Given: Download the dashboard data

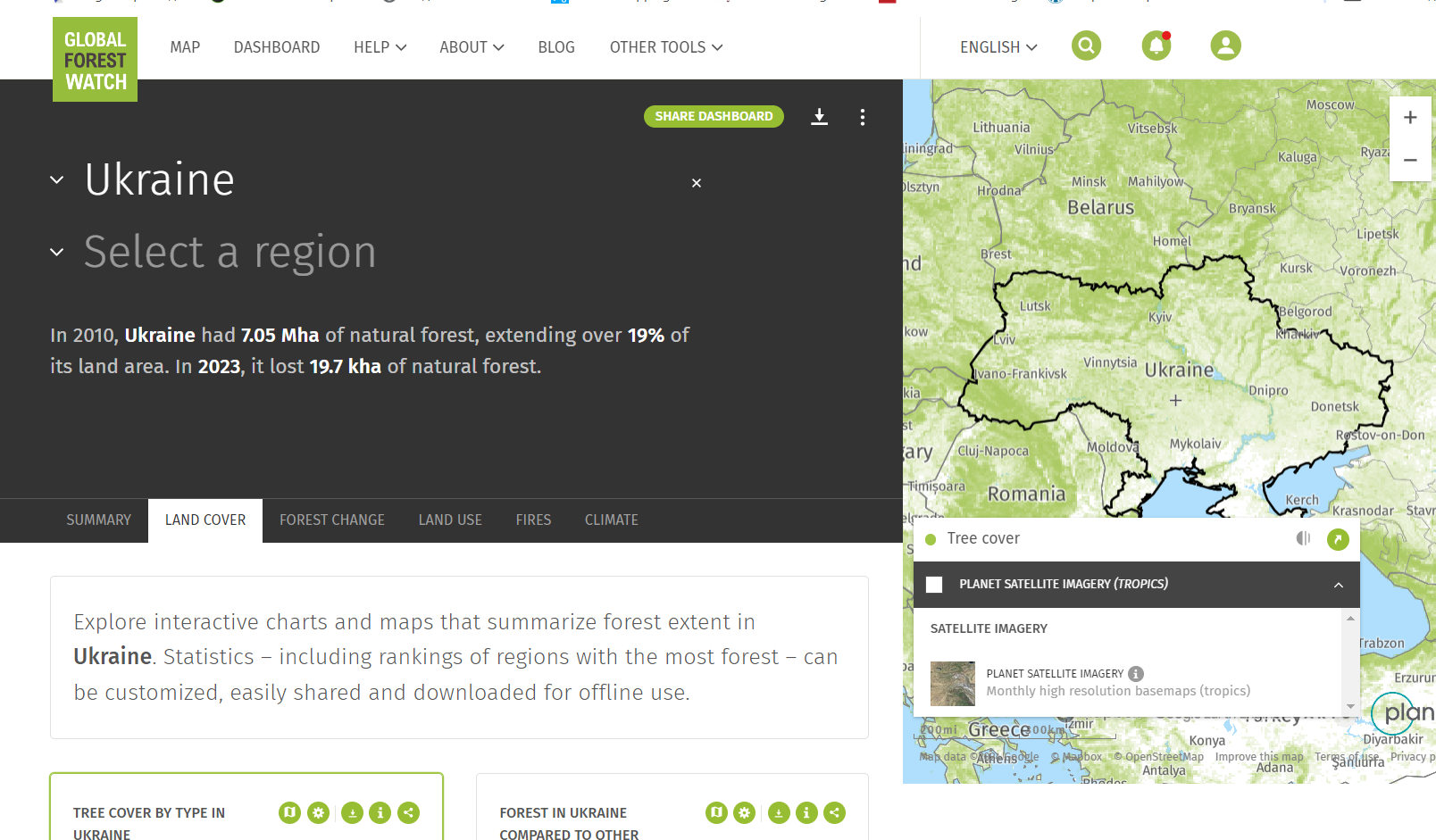Looking at the screenshot, I should (x=819, y=117).
